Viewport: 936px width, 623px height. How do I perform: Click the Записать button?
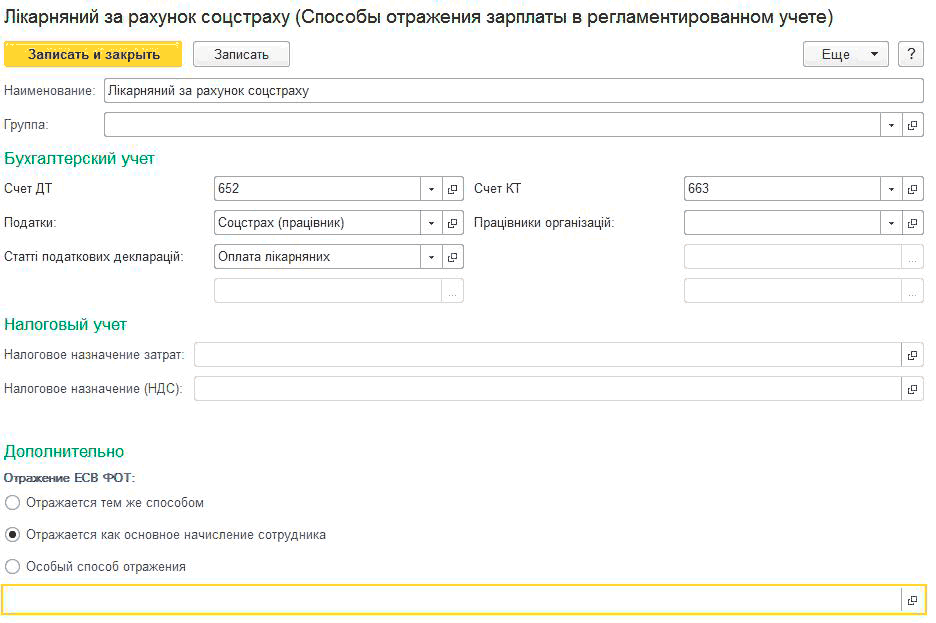pyautogui.click(x=241, y=54)
